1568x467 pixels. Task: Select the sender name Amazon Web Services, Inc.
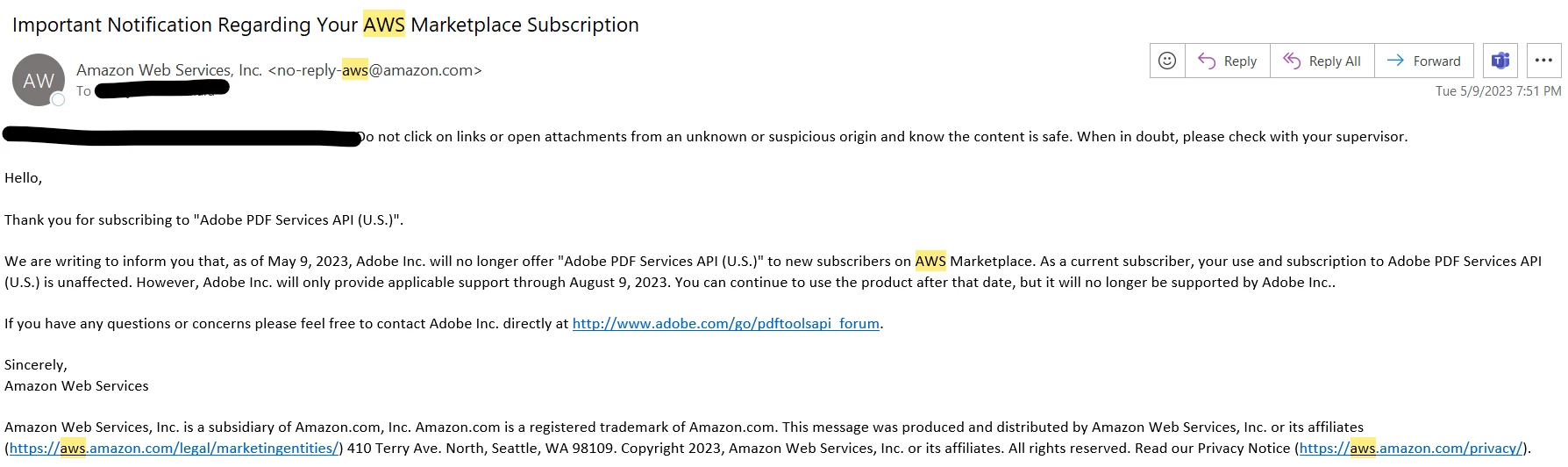click(168, 70)
